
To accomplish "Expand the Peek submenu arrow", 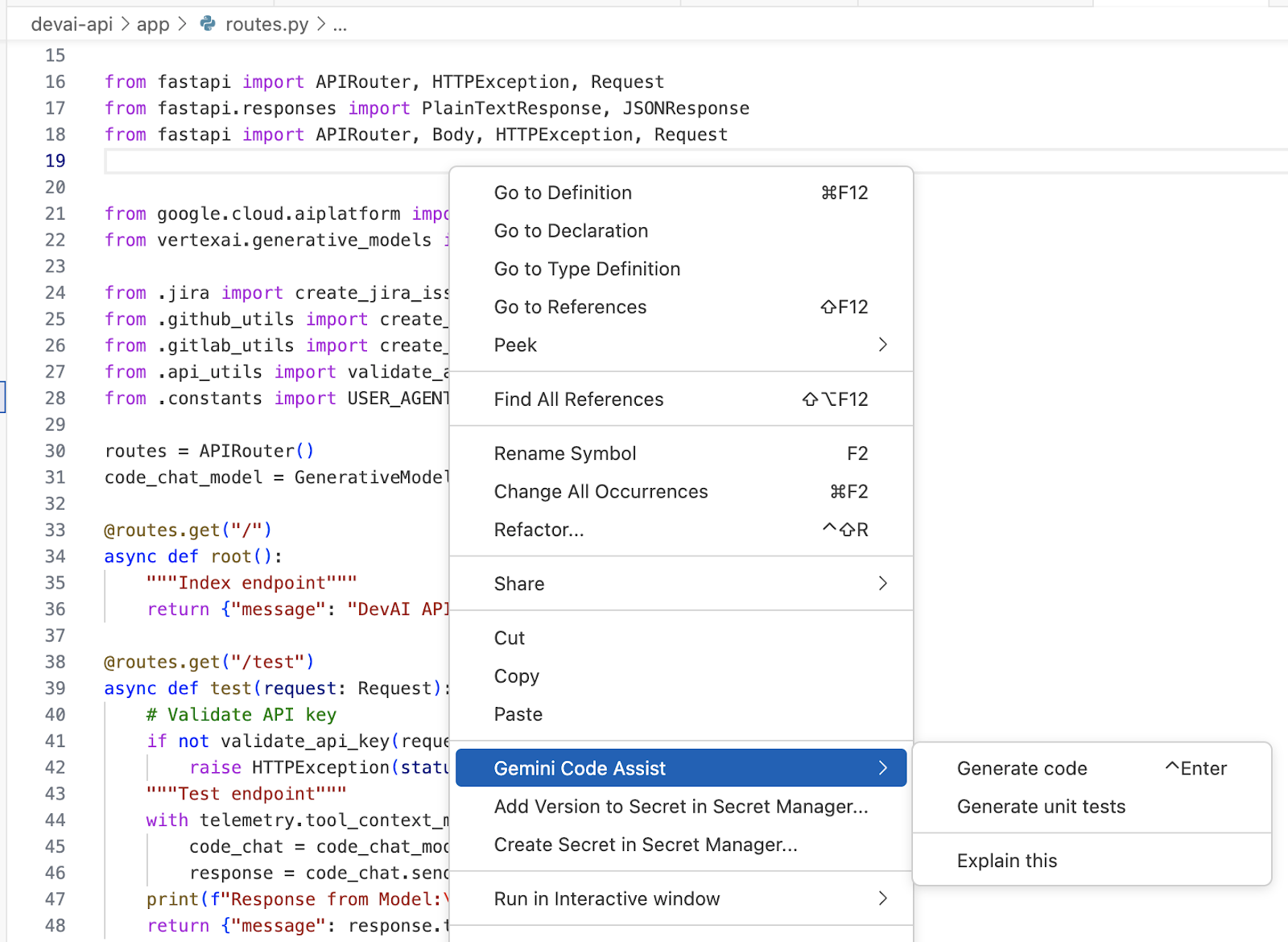I will coord(882,345).
